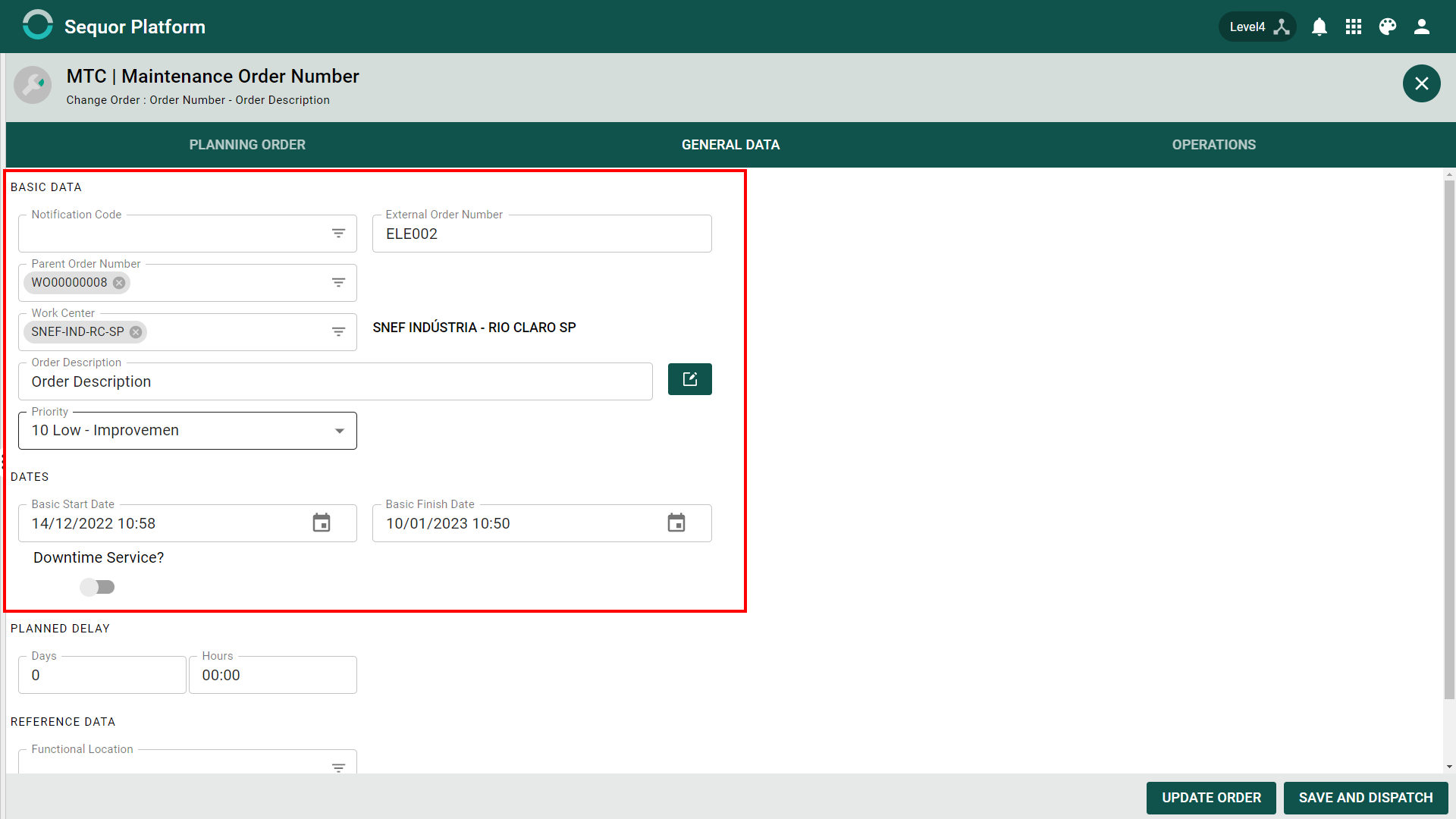Click the BASIC DATA section heading
Viewport: 1456px width, 819px height.
(x=46, y=187)
